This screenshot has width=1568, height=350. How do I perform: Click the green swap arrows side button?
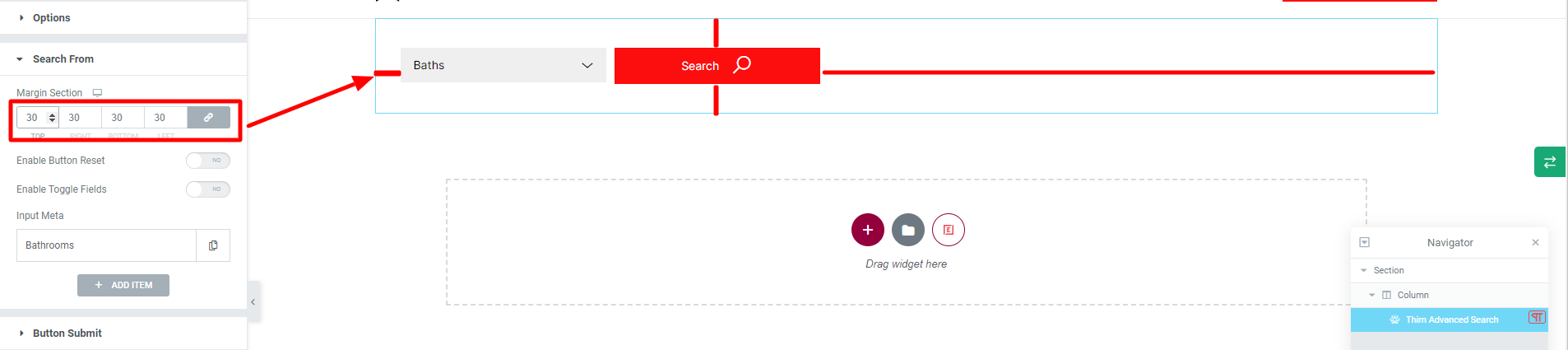tap(1550, 161)
